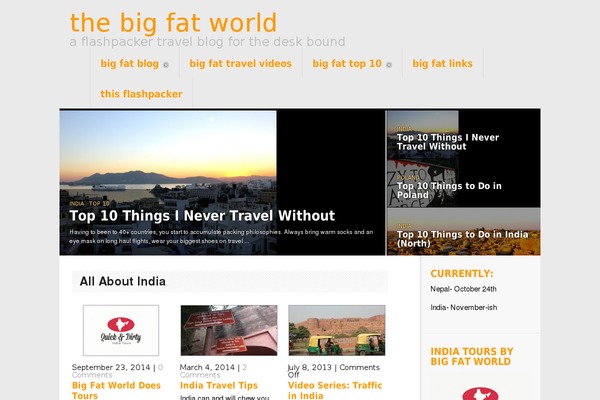Viewport: 600px width, 400px height.
Task: Click the site tagline a flashpacker travel blog
Action: (x=207, y=41)
